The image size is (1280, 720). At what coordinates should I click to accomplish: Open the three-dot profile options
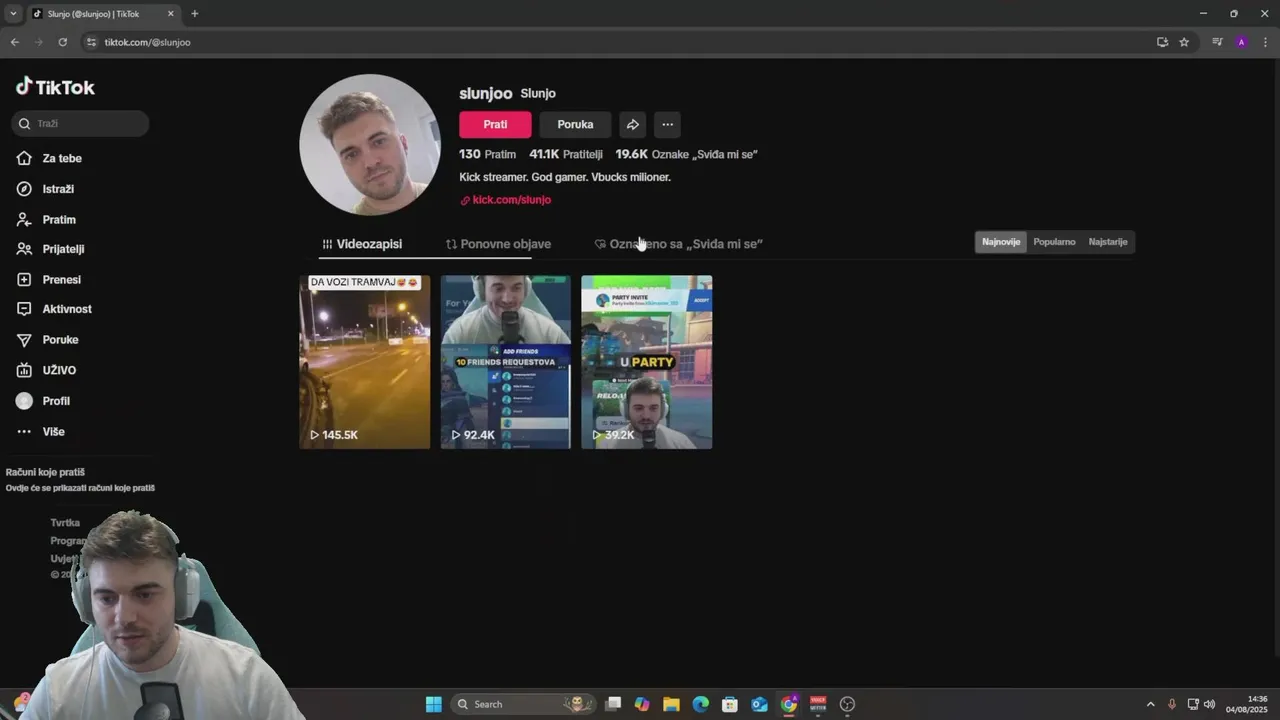(667, 124)
